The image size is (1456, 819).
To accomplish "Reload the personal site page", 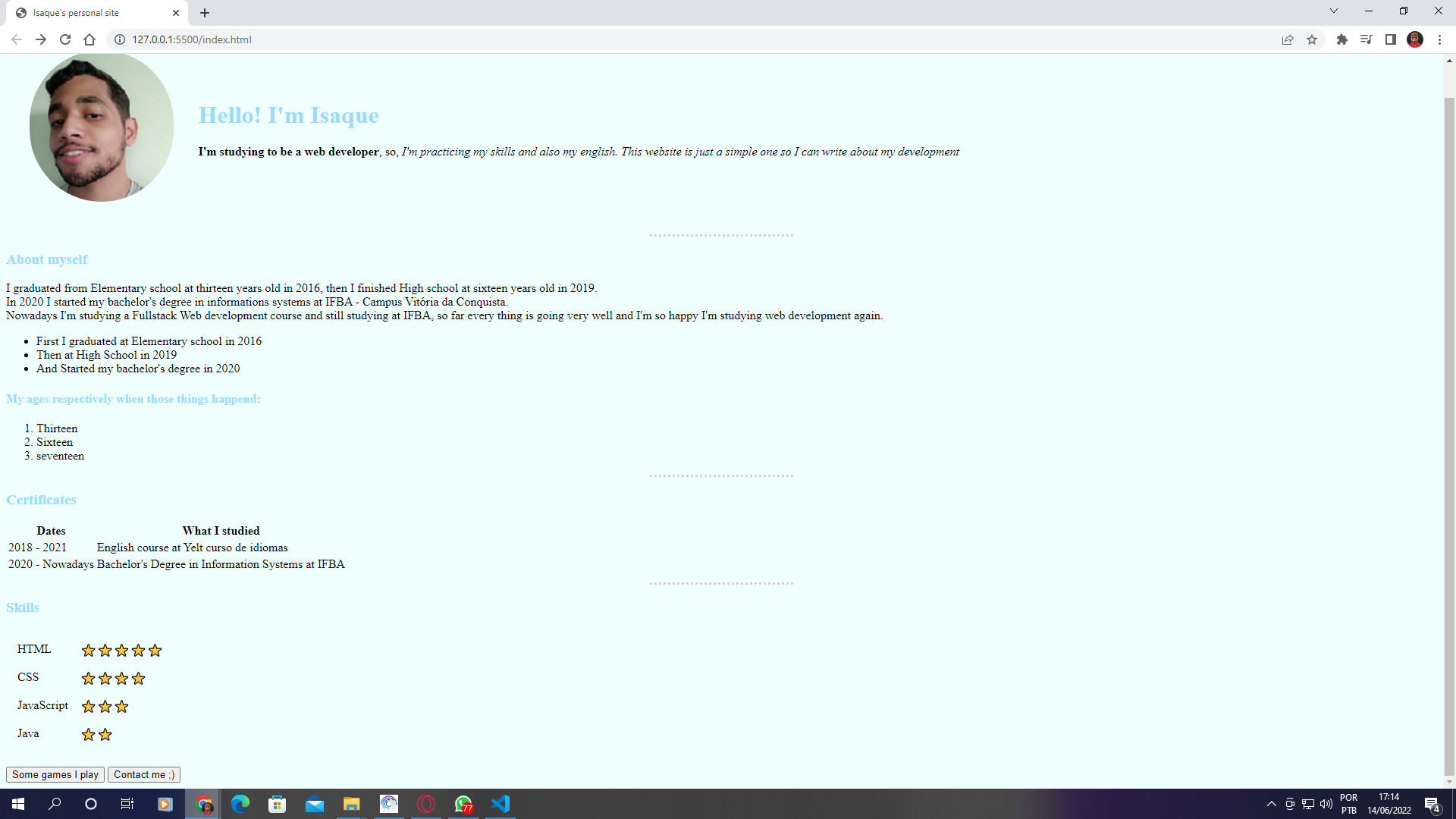I will tap(65, 39).
